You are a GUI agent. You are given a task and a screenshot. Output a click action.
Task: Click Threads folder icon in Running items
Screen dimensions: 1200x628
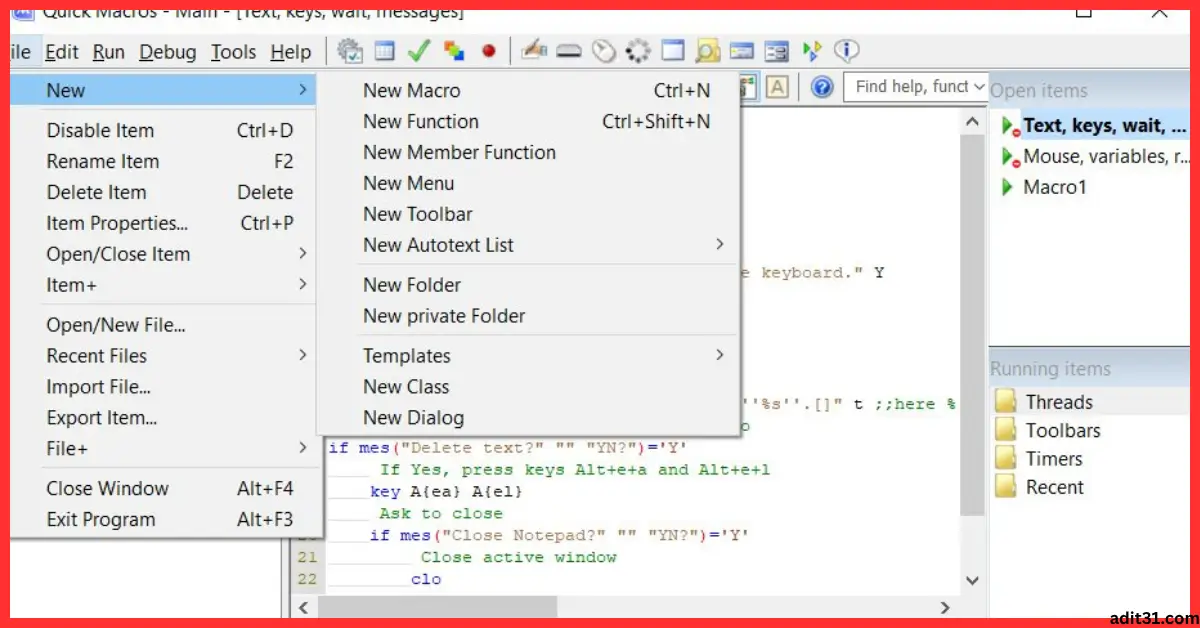[1006, 402]
